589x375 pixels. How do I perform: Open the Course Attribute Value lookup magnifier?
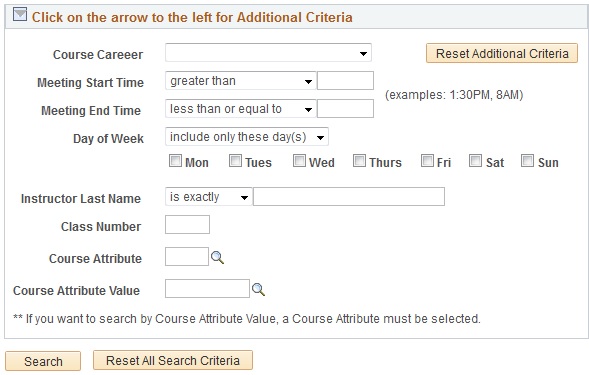pos(258,290)
